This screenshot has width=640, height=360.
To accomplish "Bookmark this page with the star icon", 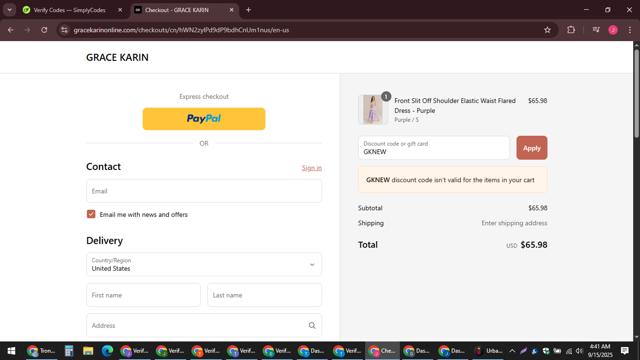I will point(547,30).
